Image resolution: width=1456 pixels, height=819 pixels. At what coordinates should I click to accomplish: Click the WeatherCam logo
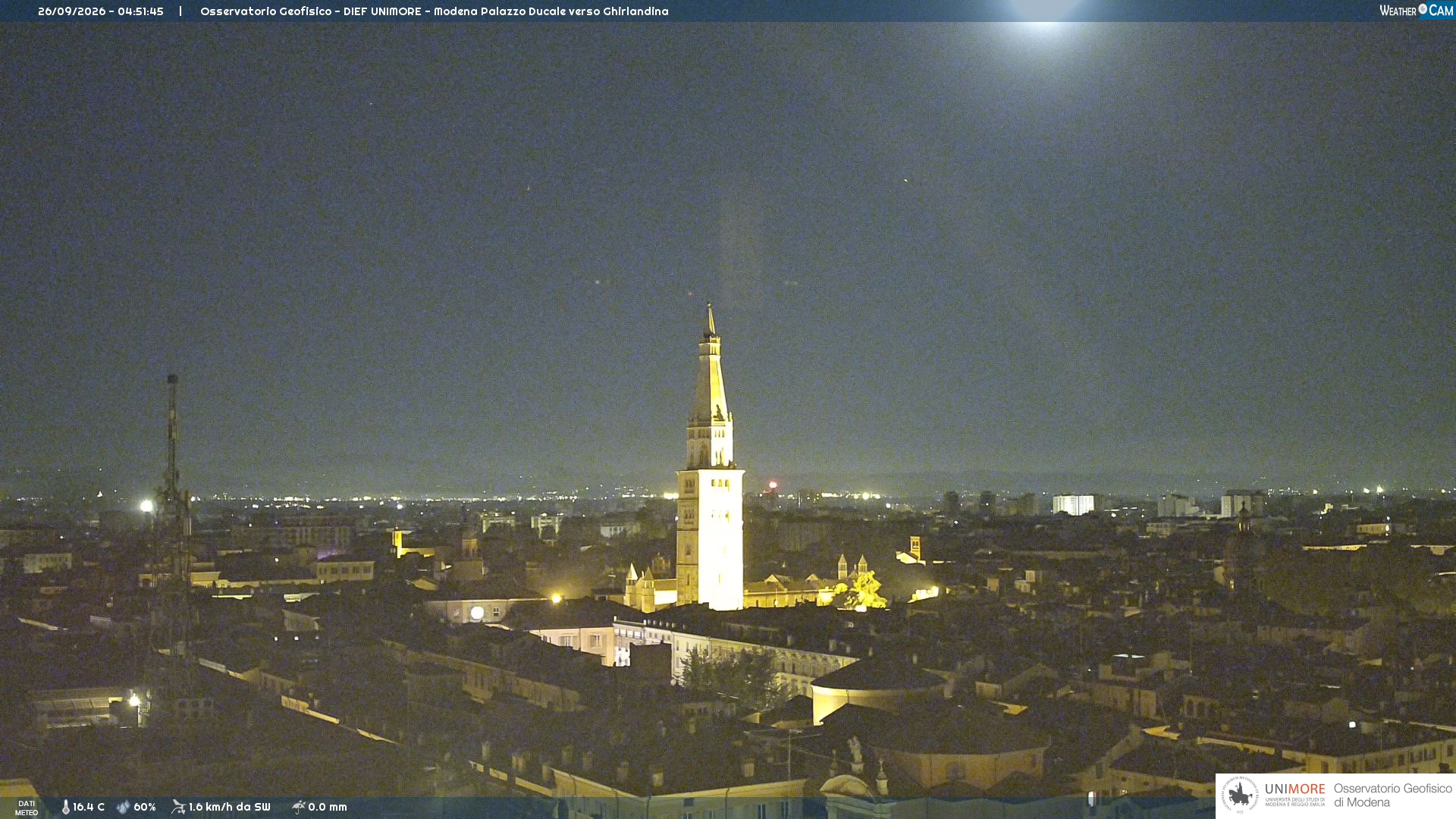click(x=1416, y=11)
